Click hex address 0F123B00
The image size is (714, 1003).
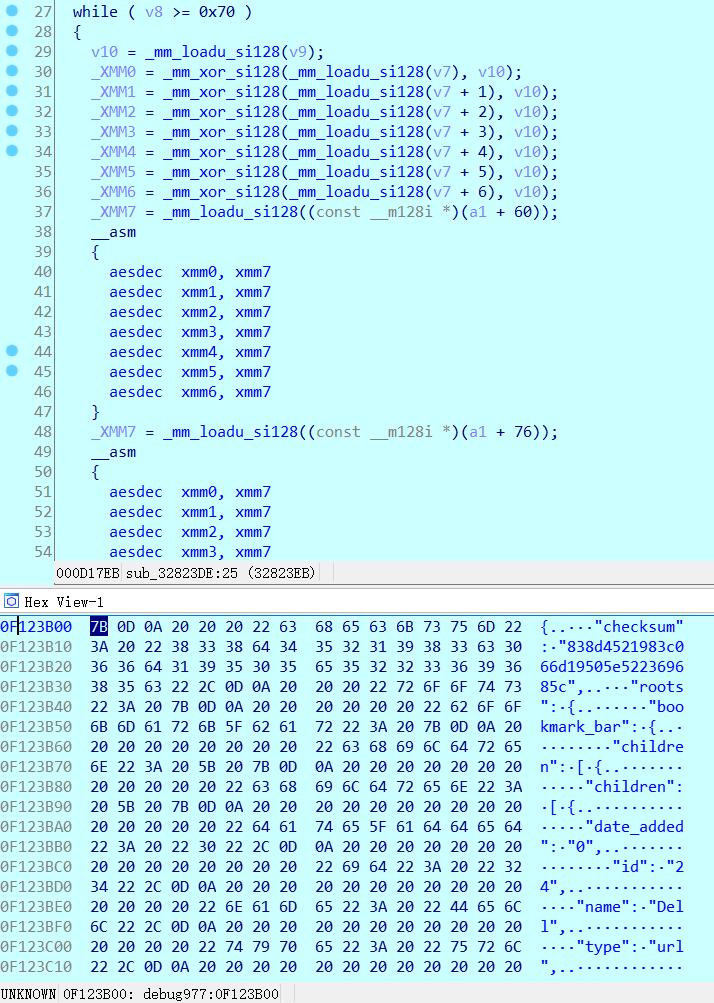(x=36, y=626)
